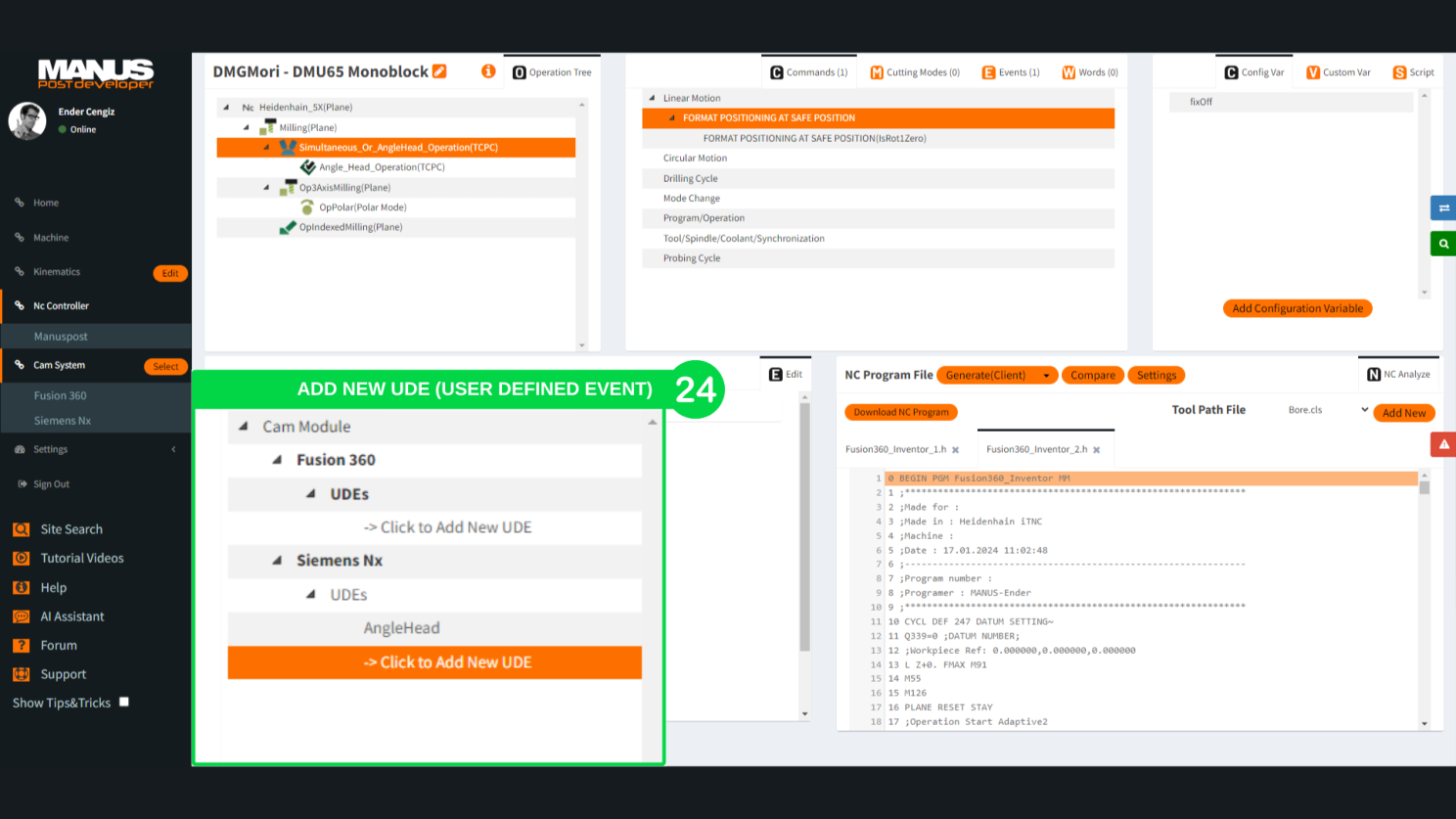Screen dimensions: 1456x819
Task: Select the AngleHead UDE tree item
Action: tap(401, 628)
